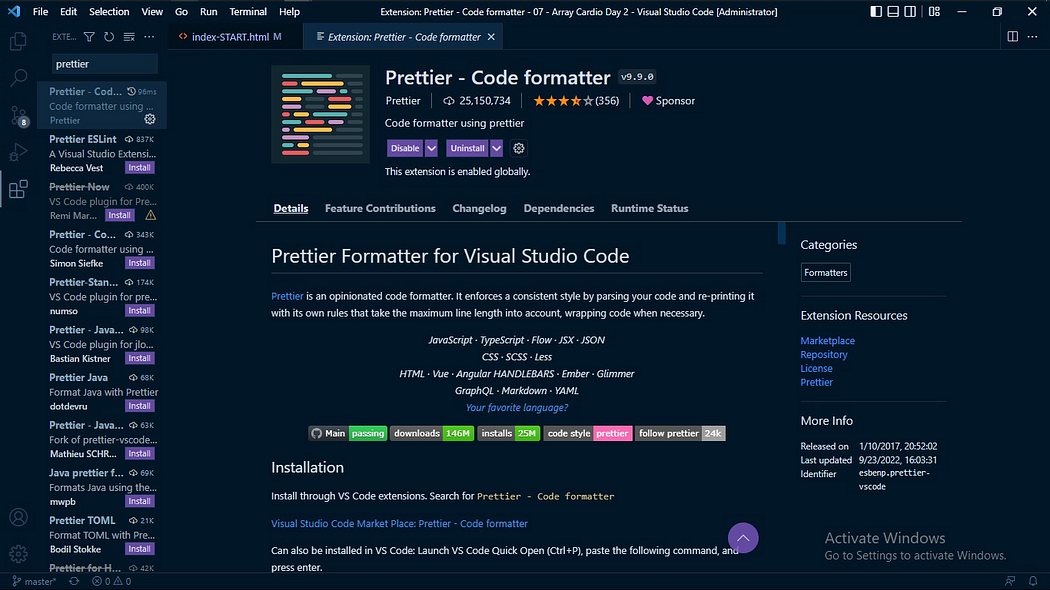Click the 'Your favorite language?' link
This screenshot has height=590, width=1050.
[516, 407]
